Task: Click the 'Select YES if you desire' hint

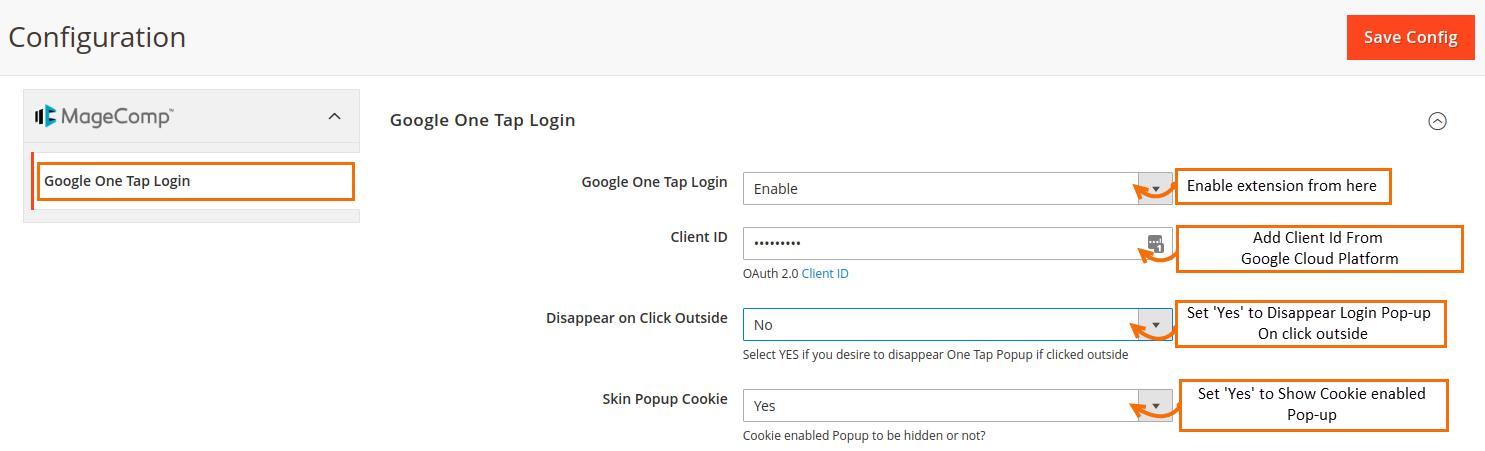Action: click(935, 355)
